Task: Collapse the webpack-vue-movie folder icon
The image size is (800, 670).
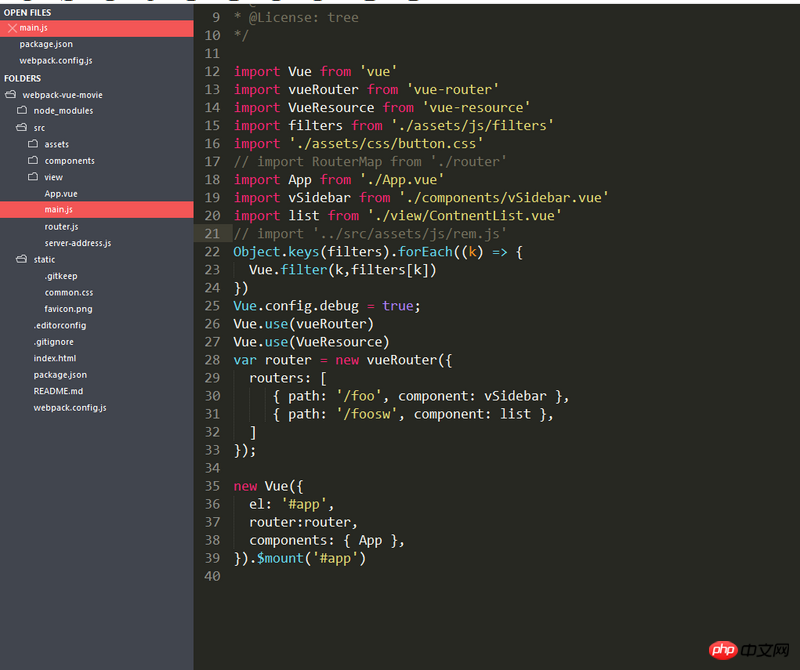Action: [11, 95]
